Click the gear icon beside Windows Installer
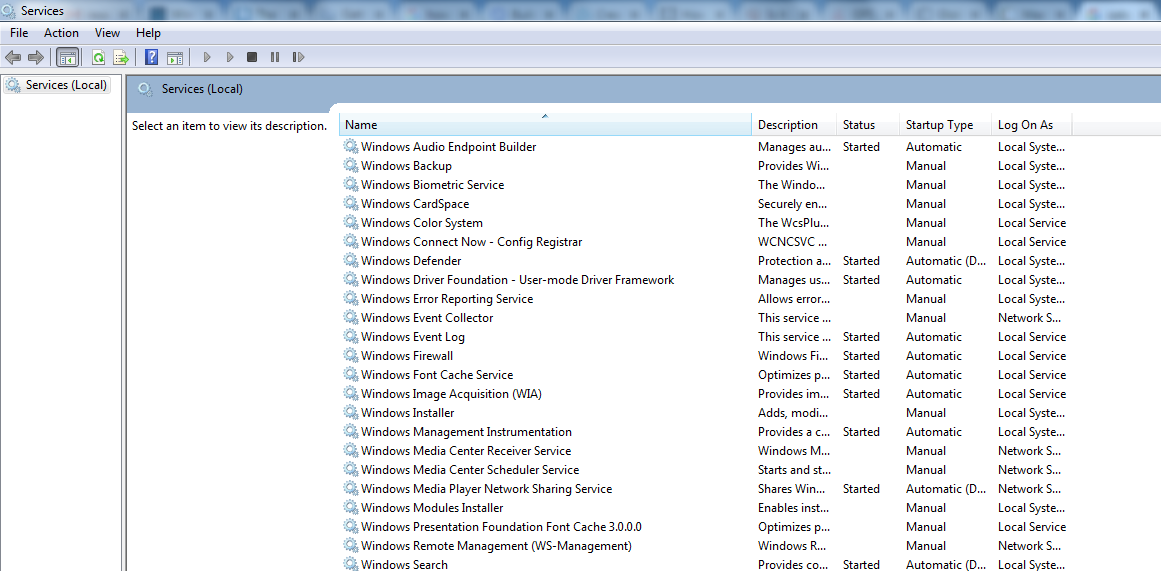This screenshot has width=1161, height=571. (x=351, y=413)
